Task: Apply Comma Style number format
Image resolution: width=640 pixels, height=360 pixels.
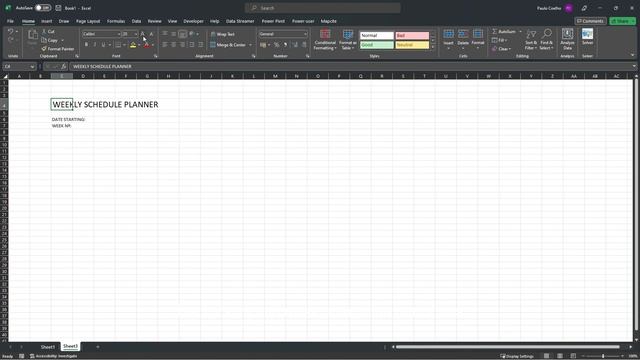Action: pos(285,45)
